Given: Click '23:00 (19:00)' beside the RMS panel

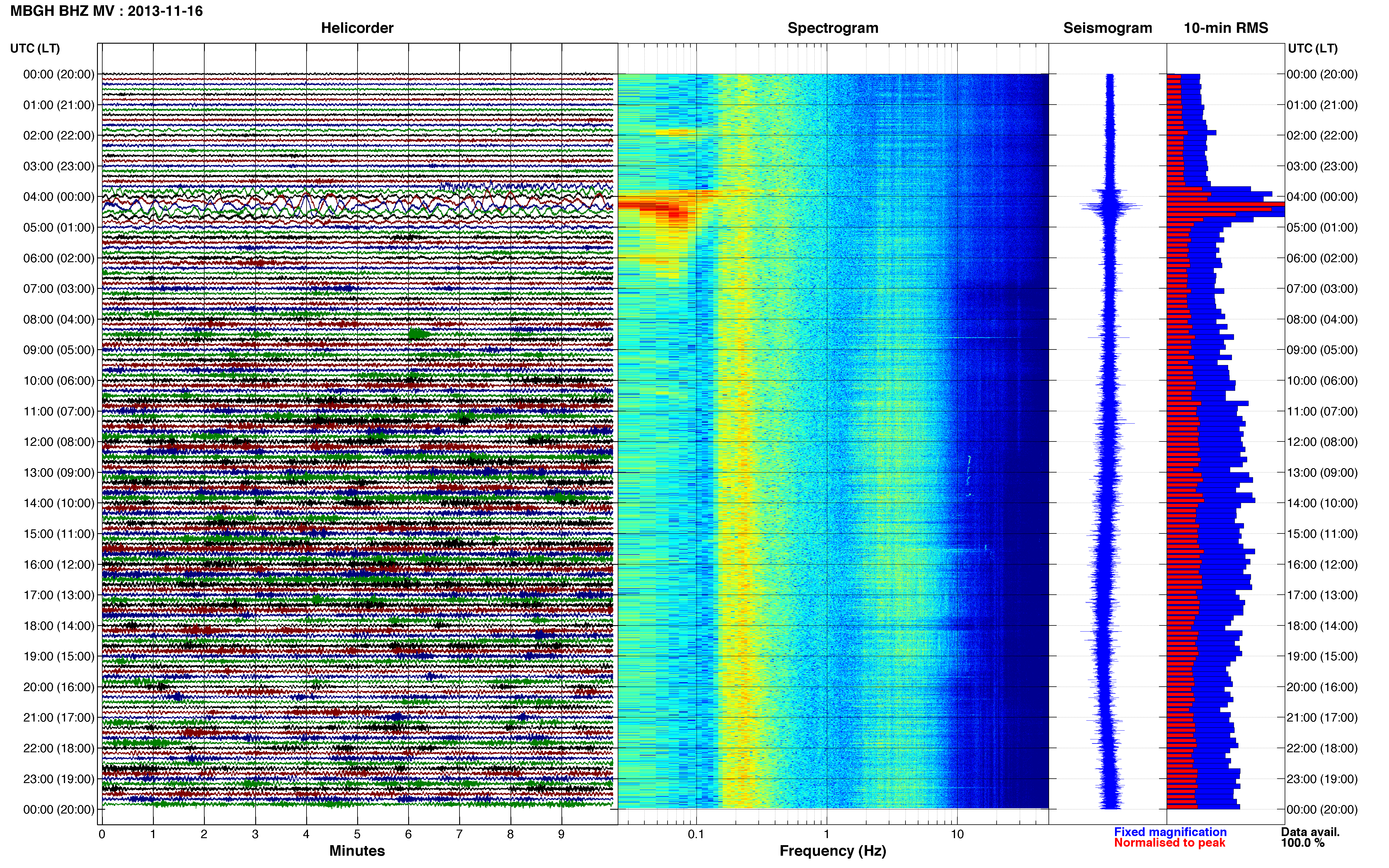Looking at the screenshot, I should coord(1322,779).
